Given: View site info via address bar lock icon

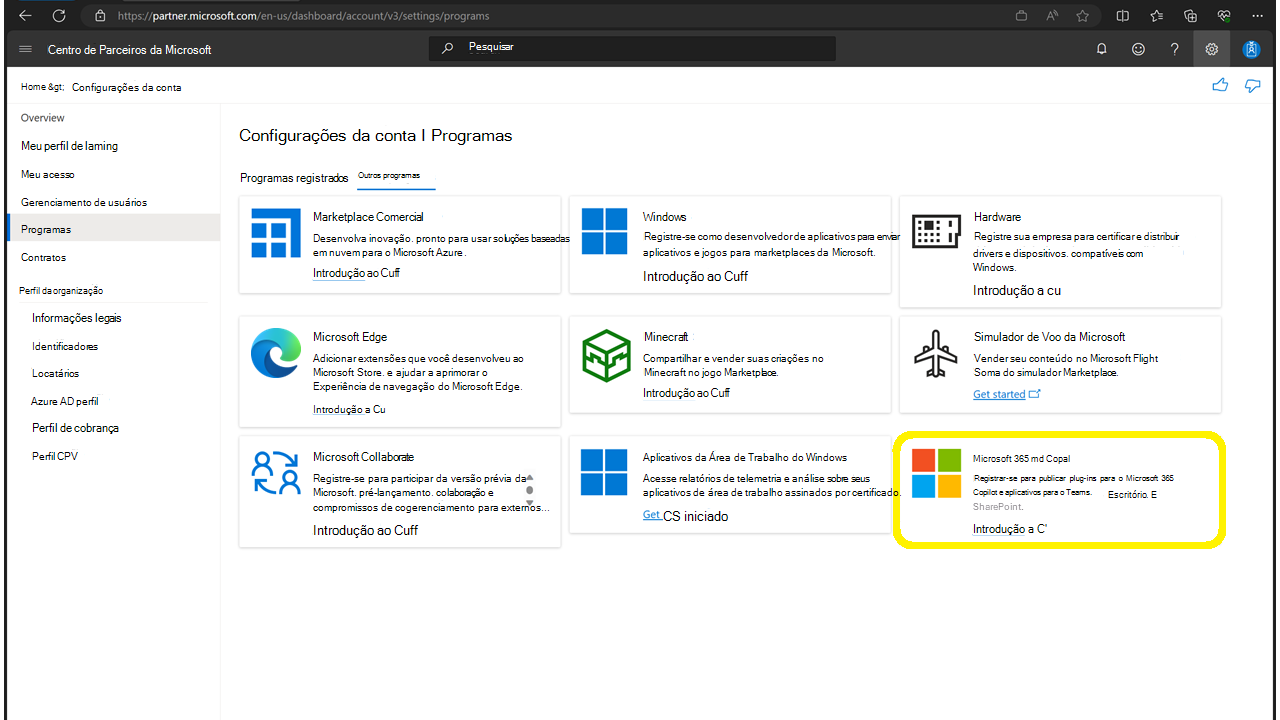Looking at the screenshot, I should [99, 16].
